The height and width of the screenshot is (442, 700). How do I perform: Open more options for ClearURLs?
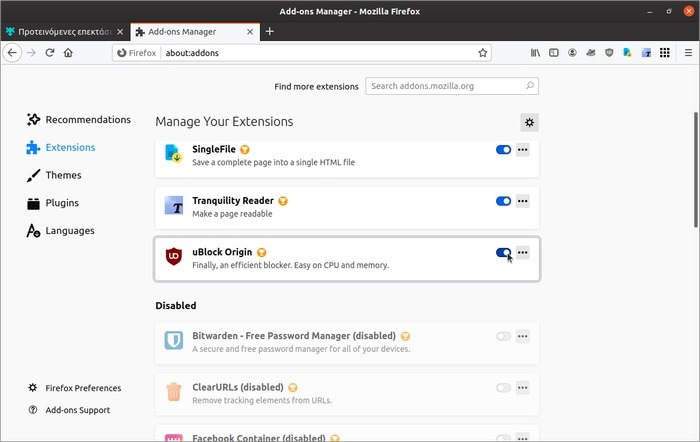pos(523,388)
